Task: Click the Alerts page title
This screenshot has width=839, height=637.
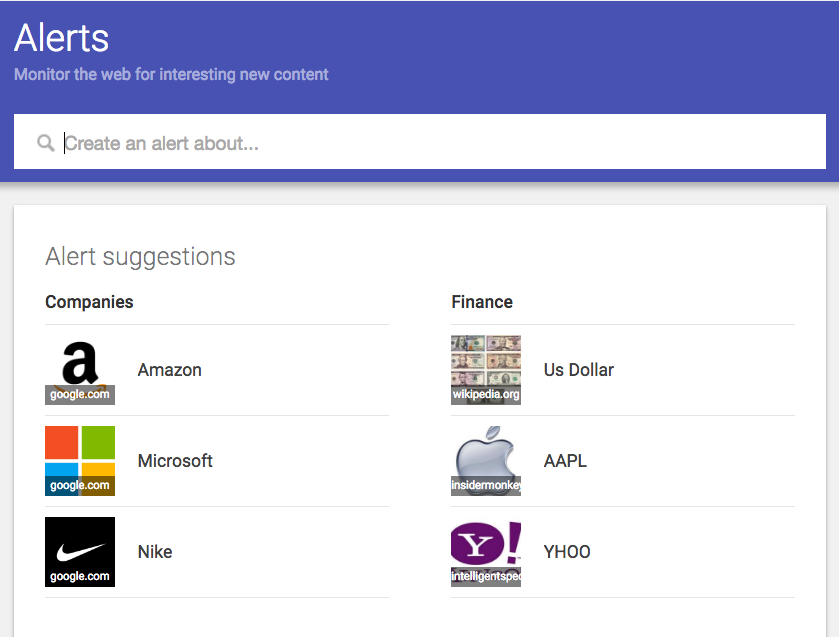Action: coord(62,38)
